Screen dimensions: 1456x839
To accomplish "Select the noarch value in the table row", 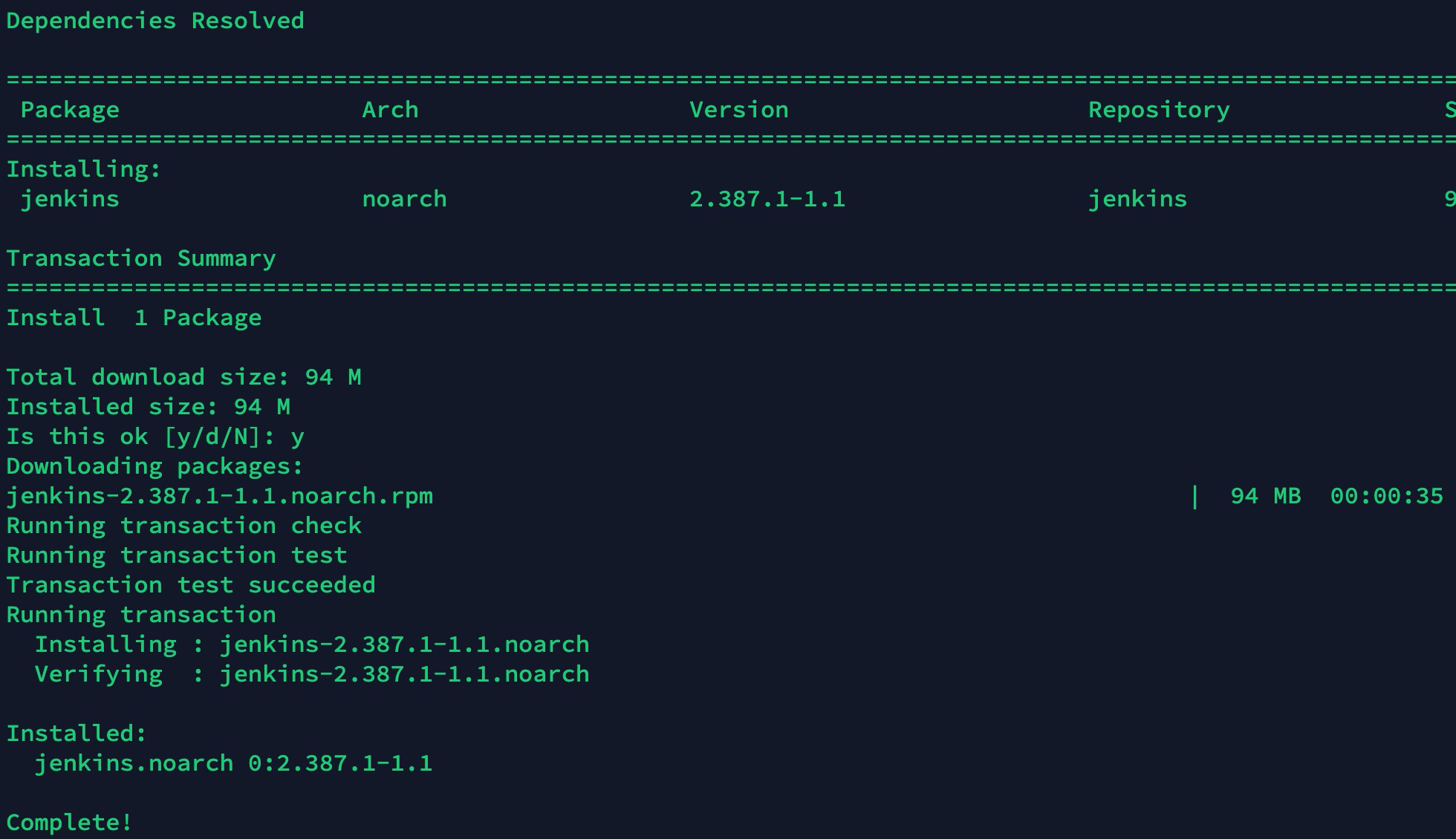I will [404, 199].
